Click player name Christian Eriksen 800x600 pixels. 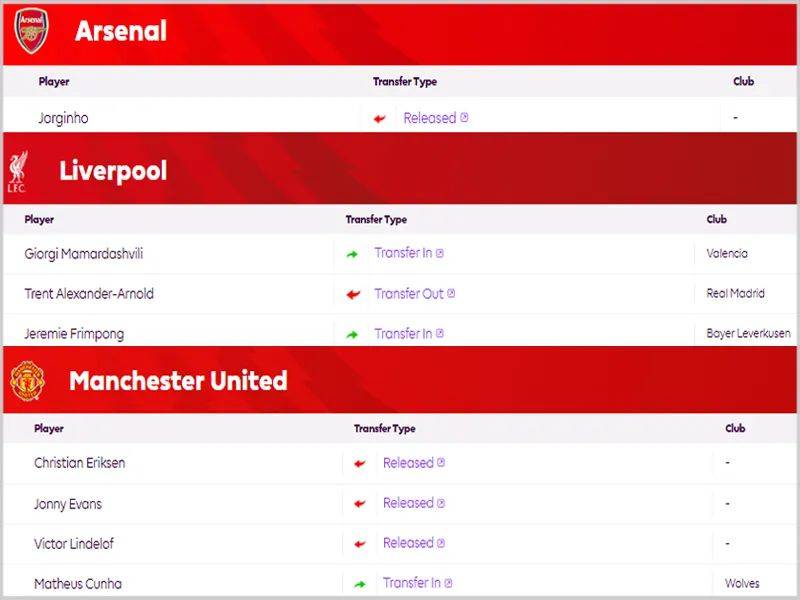pyautogui.click(x=80, y=463)
